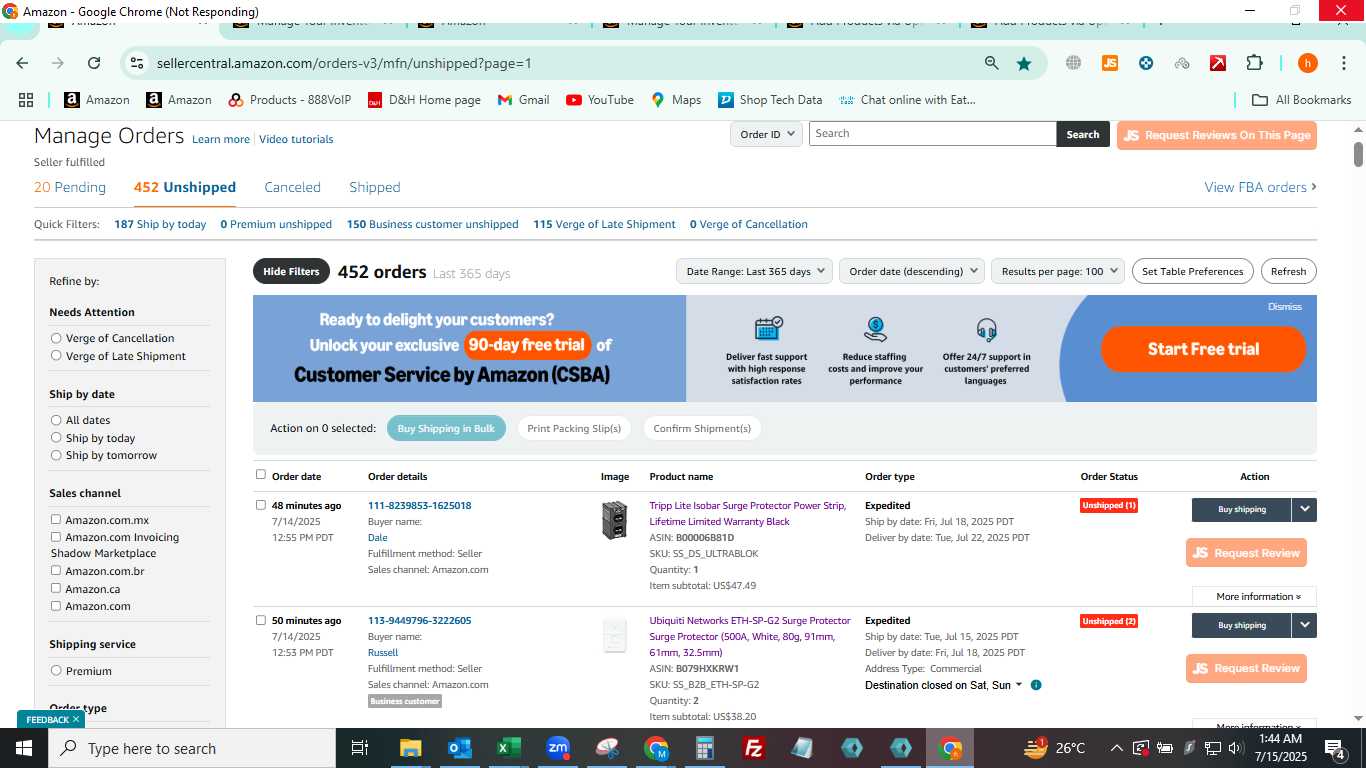
Task: Open the YouTube bookmark
Action: (x=600, y=100)
